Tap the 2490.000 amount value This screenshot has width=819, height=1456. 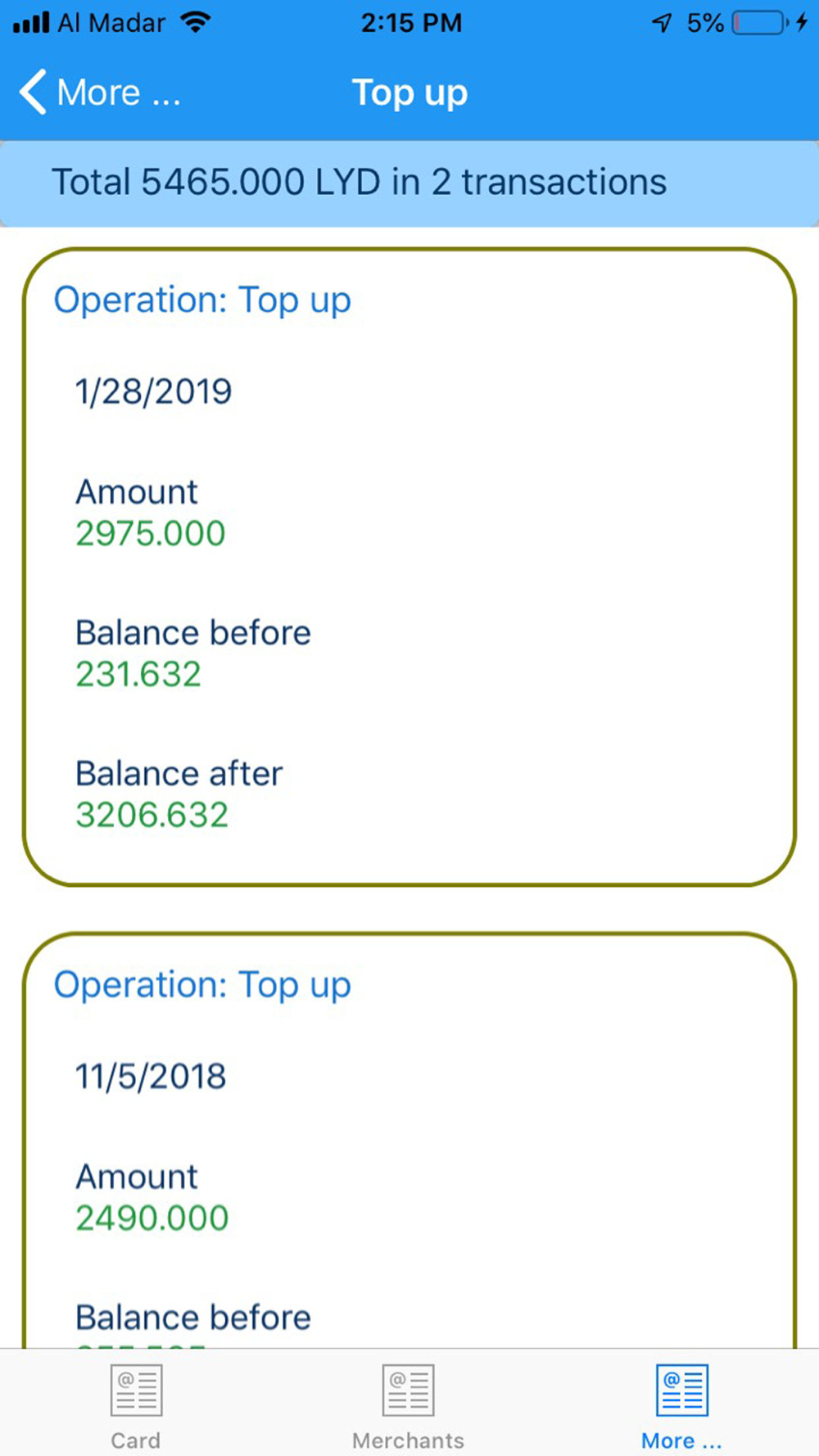coord(152,1218)
